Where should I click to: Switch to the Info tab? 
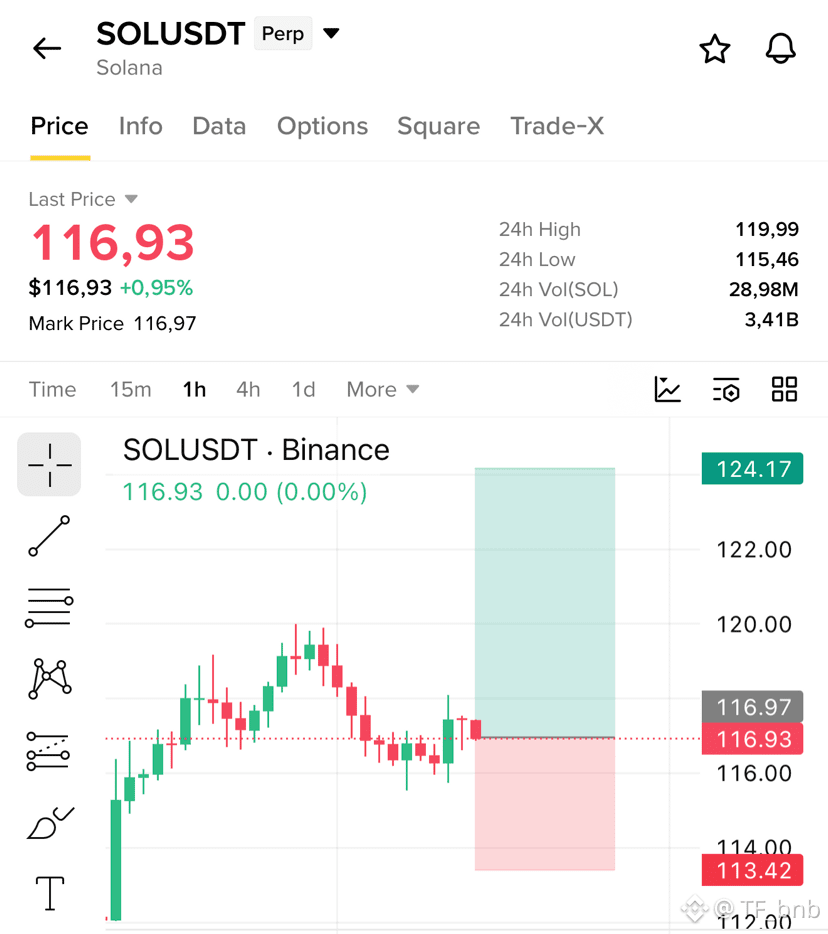click(141, 126)
